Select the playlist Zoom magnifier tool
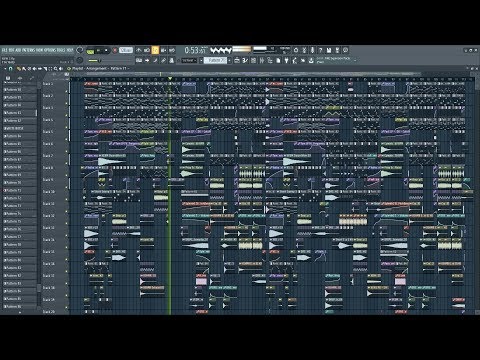480x360 pixels. pos(56,68)
